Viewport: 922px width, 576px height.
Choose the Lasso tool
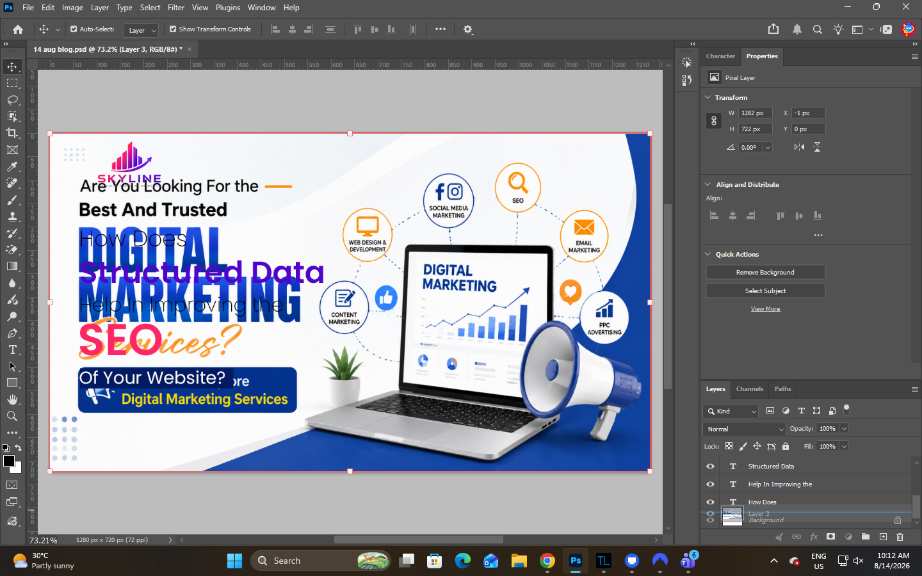click(x=12, y=100)
